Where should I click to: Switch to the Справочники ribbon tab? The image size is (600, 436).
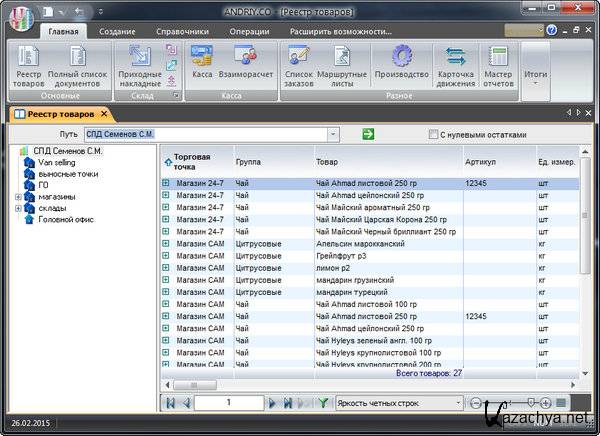(x=181, y=31)
